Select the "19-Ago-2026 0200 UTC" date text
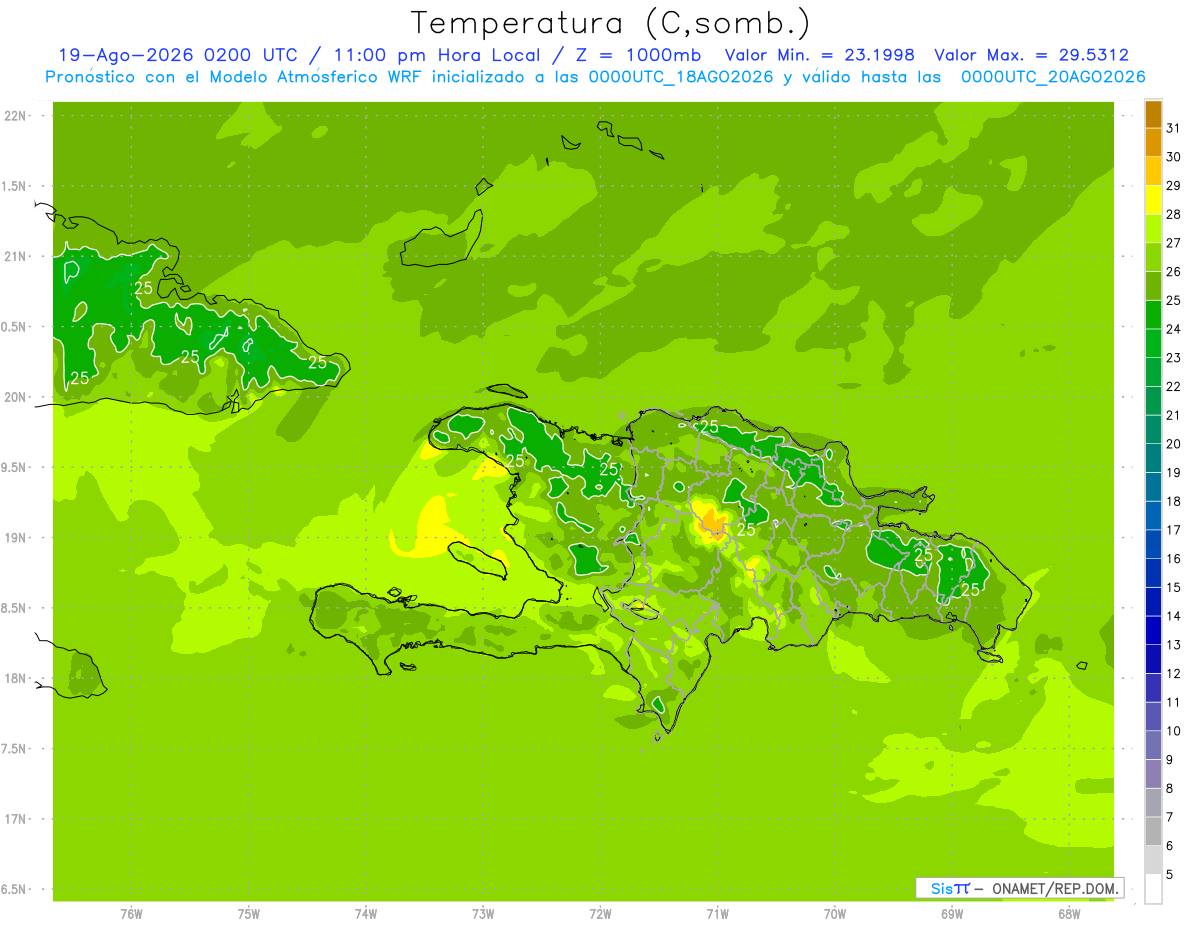The width and height of the screenshot is (1200, 927). [177, 55]
